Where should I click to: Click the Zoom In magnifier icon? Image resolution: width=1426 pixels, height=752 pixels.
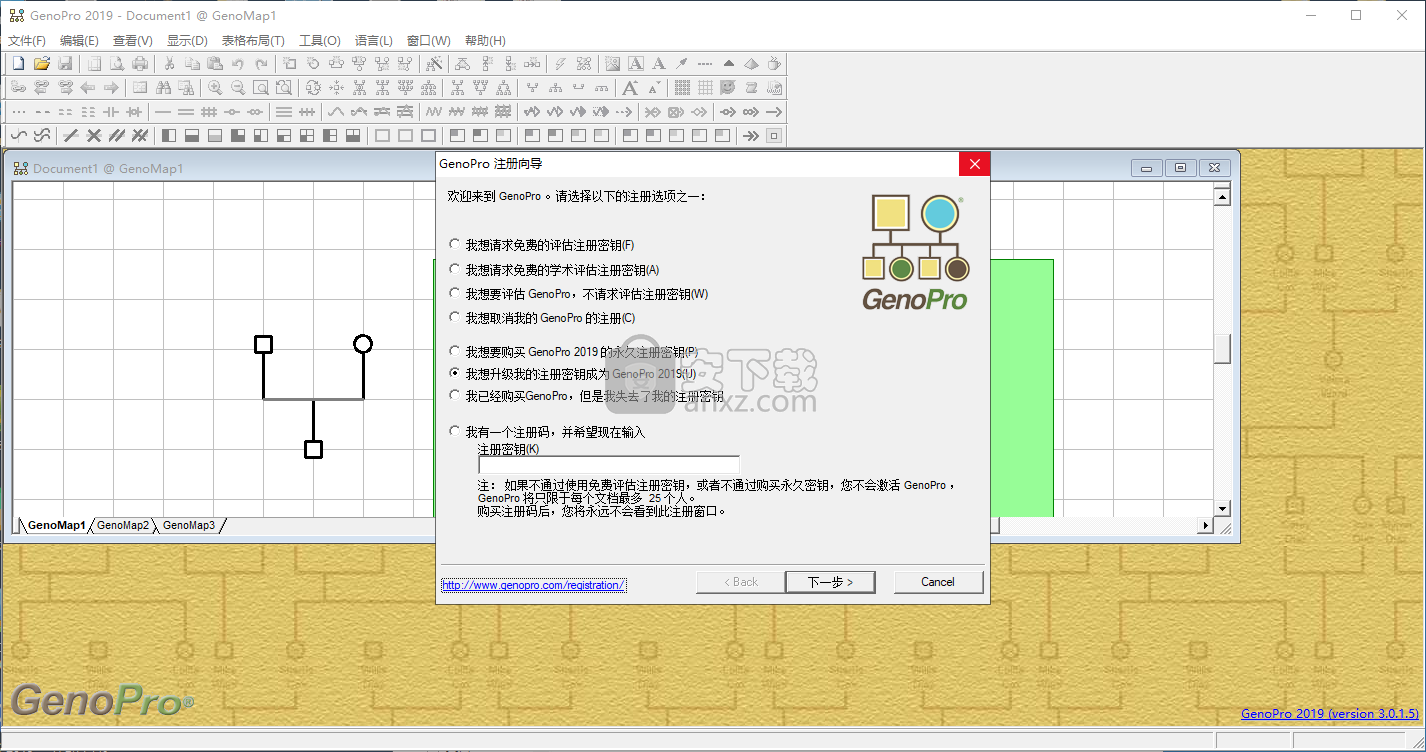pos(215,88)
